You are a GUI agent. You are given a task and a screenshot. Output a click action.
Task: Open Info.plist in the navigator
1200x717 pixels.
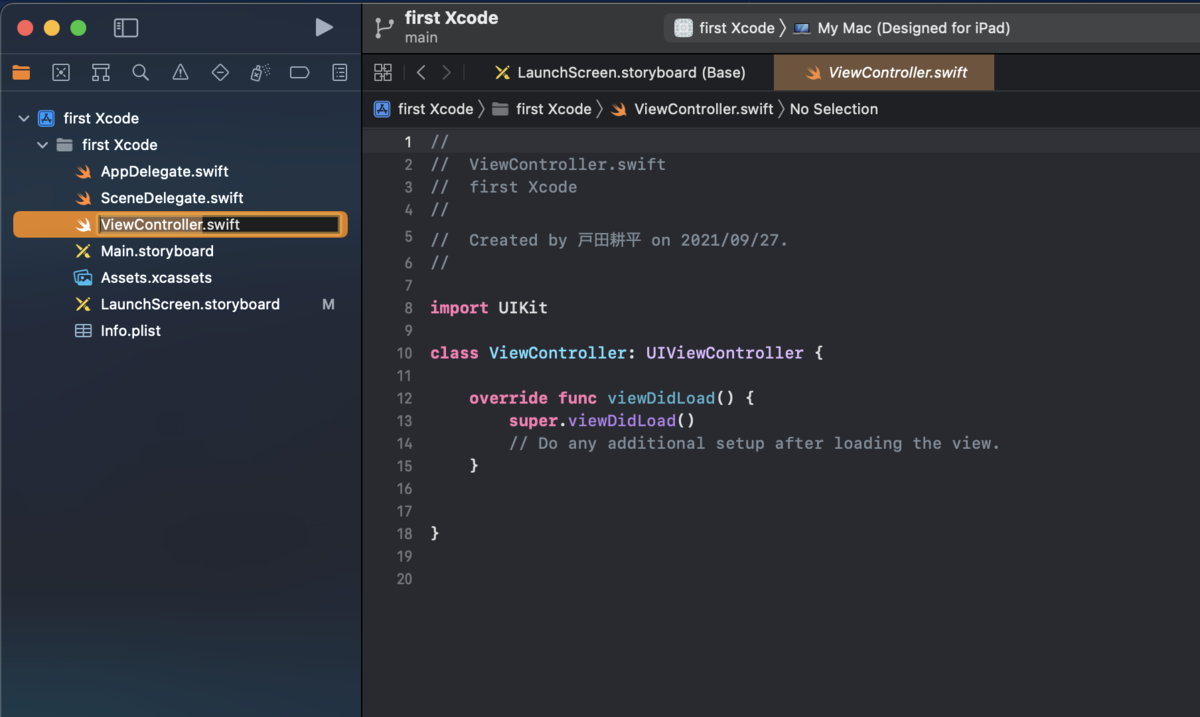pos(131,331)
